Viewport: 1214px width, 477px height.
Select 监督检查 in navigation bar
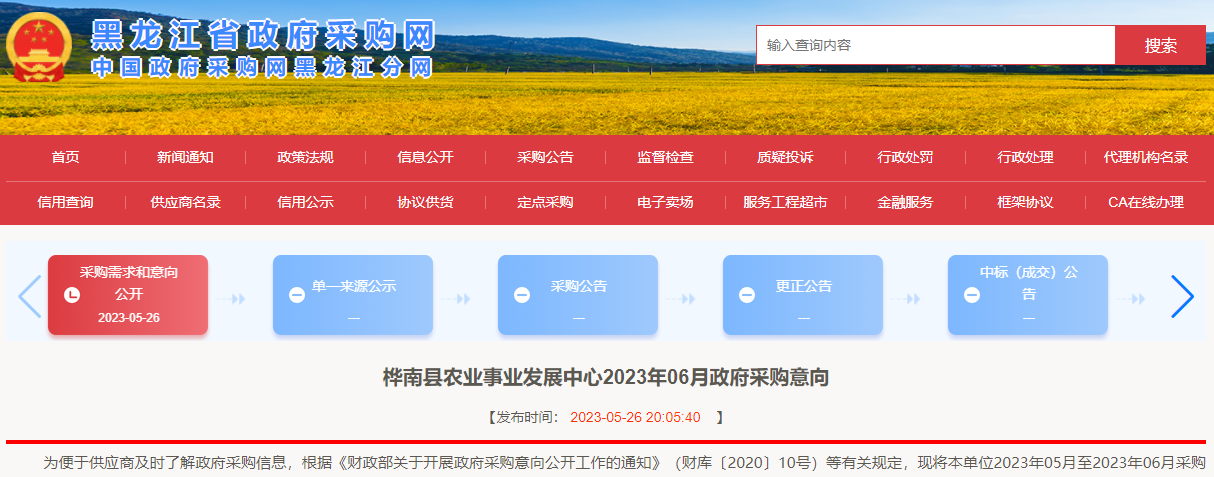665,157
